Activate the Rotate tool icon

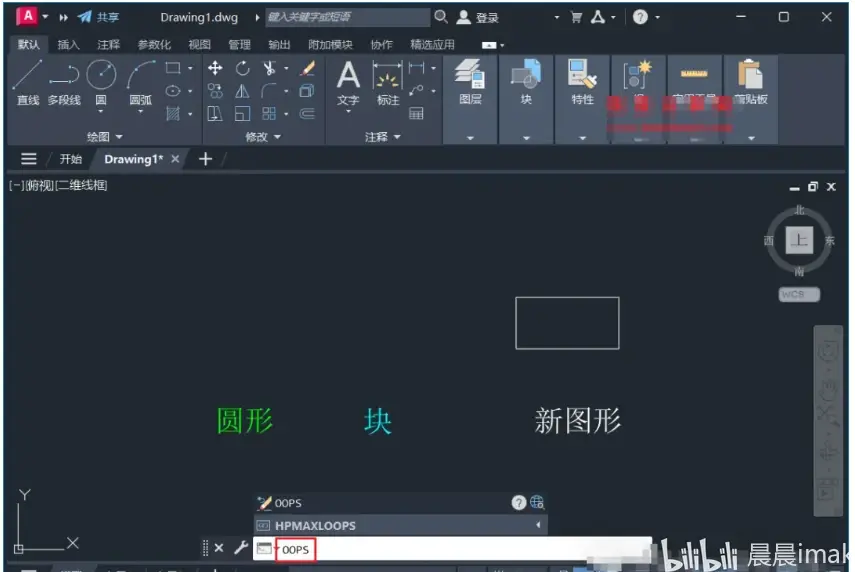tap(243, 68)
